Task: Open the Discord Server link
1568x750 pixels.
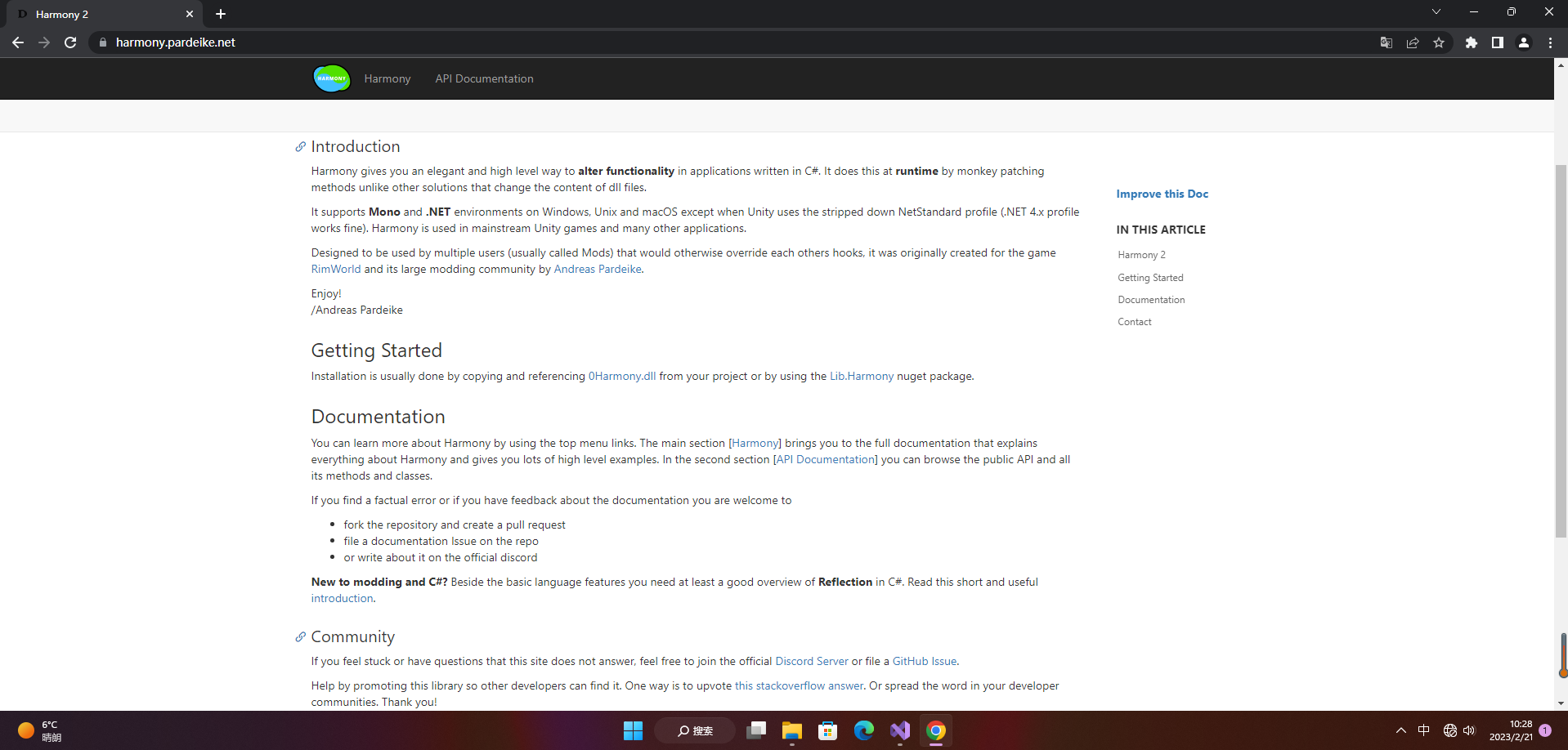Action: tap(812, 661)
